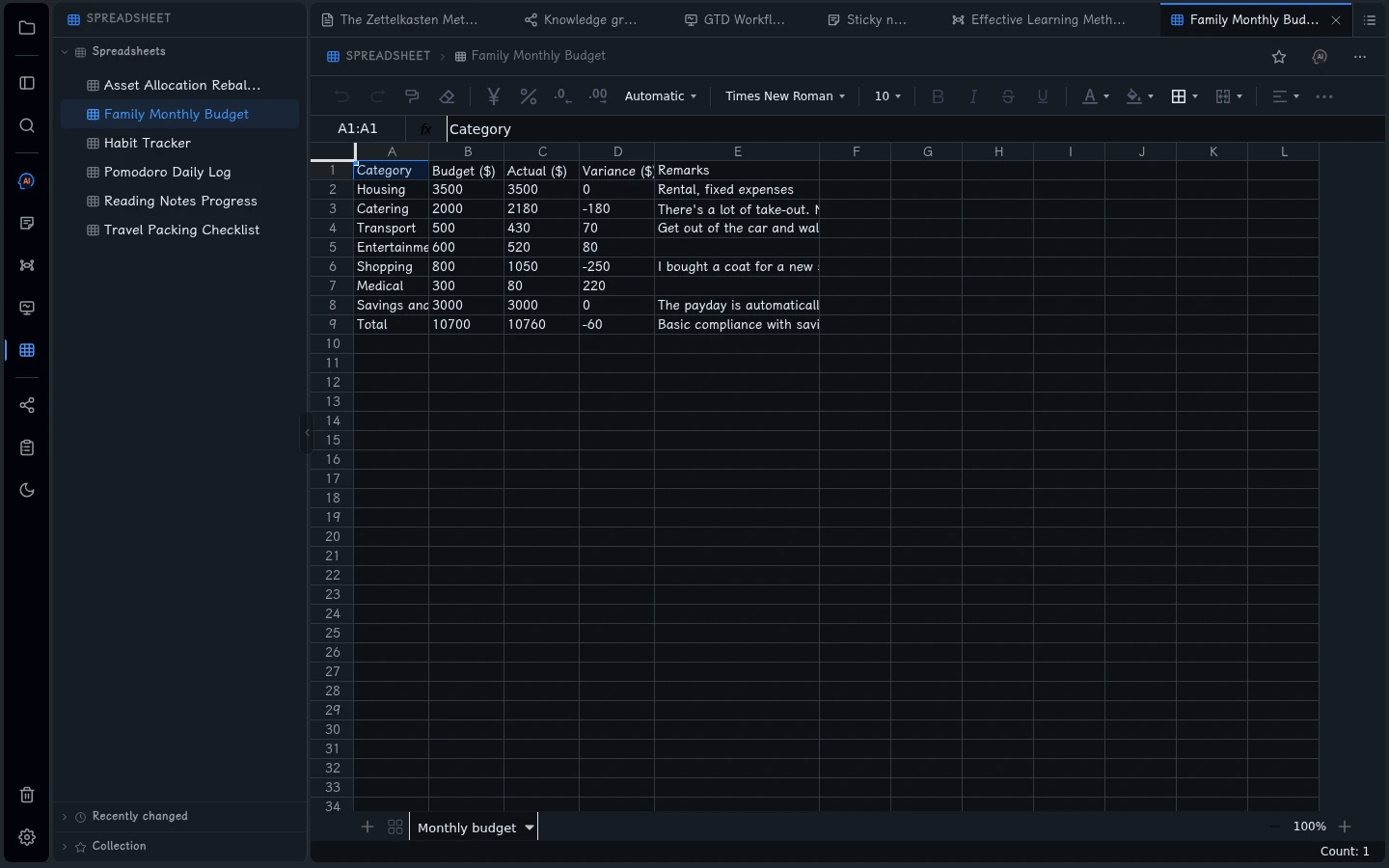Switch to The Zettelkasten Method tab

(x=399, y=20)
